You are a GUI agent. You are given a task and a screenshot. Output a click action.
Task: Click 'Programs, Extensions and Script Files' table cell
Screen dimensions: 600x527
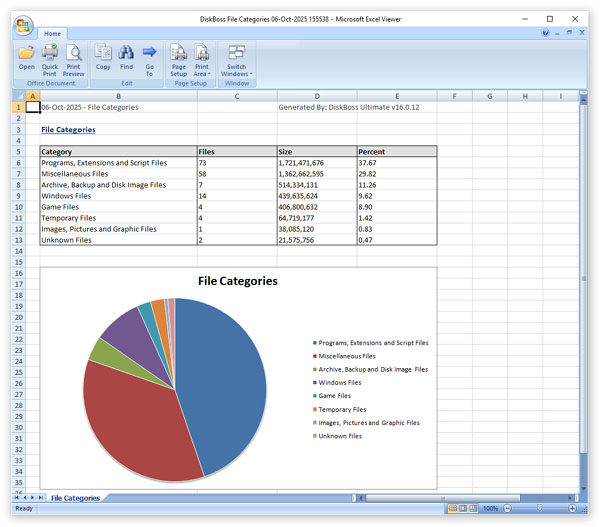click(118, 163)
